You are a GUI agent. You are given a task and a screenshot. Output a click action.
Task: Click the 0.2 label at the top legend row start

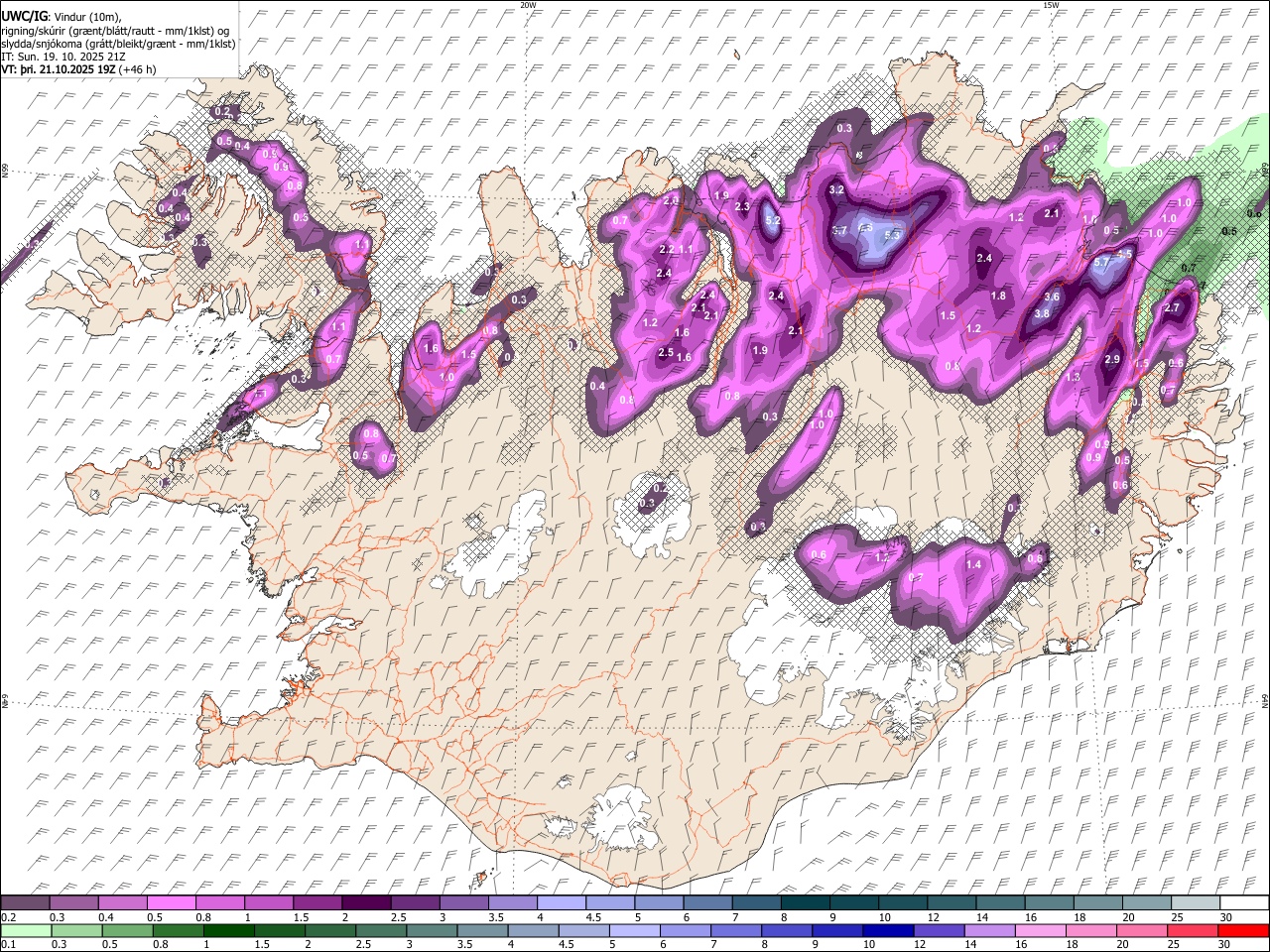[8, 917]
